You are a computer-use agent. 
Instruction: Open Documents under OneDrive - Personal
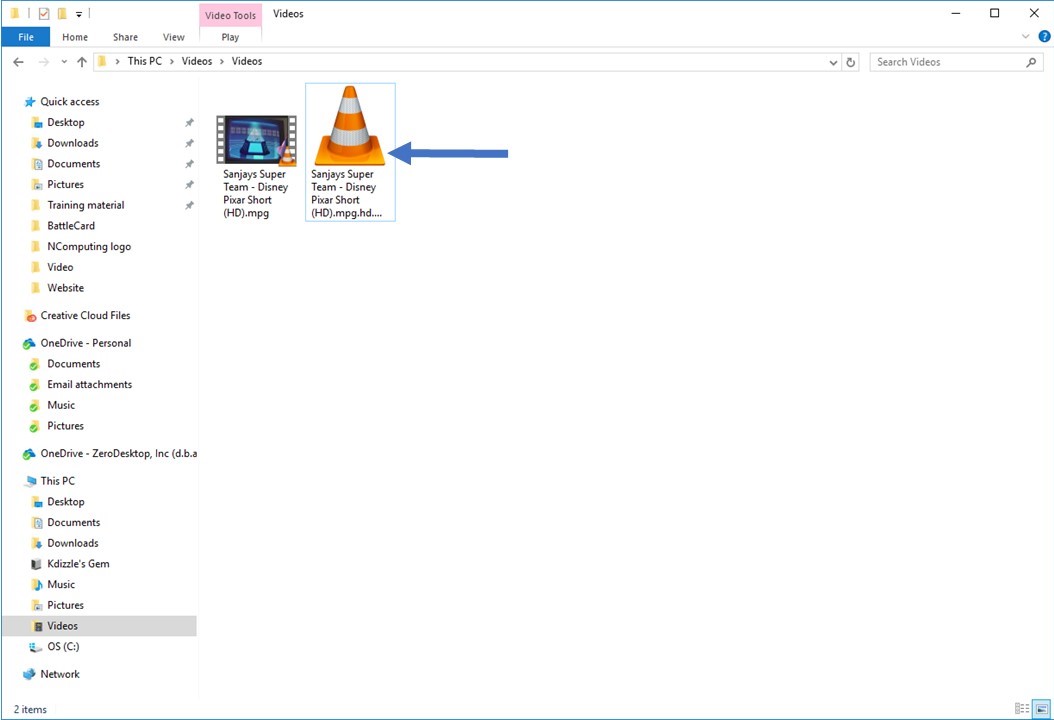(x=73, y=364)
